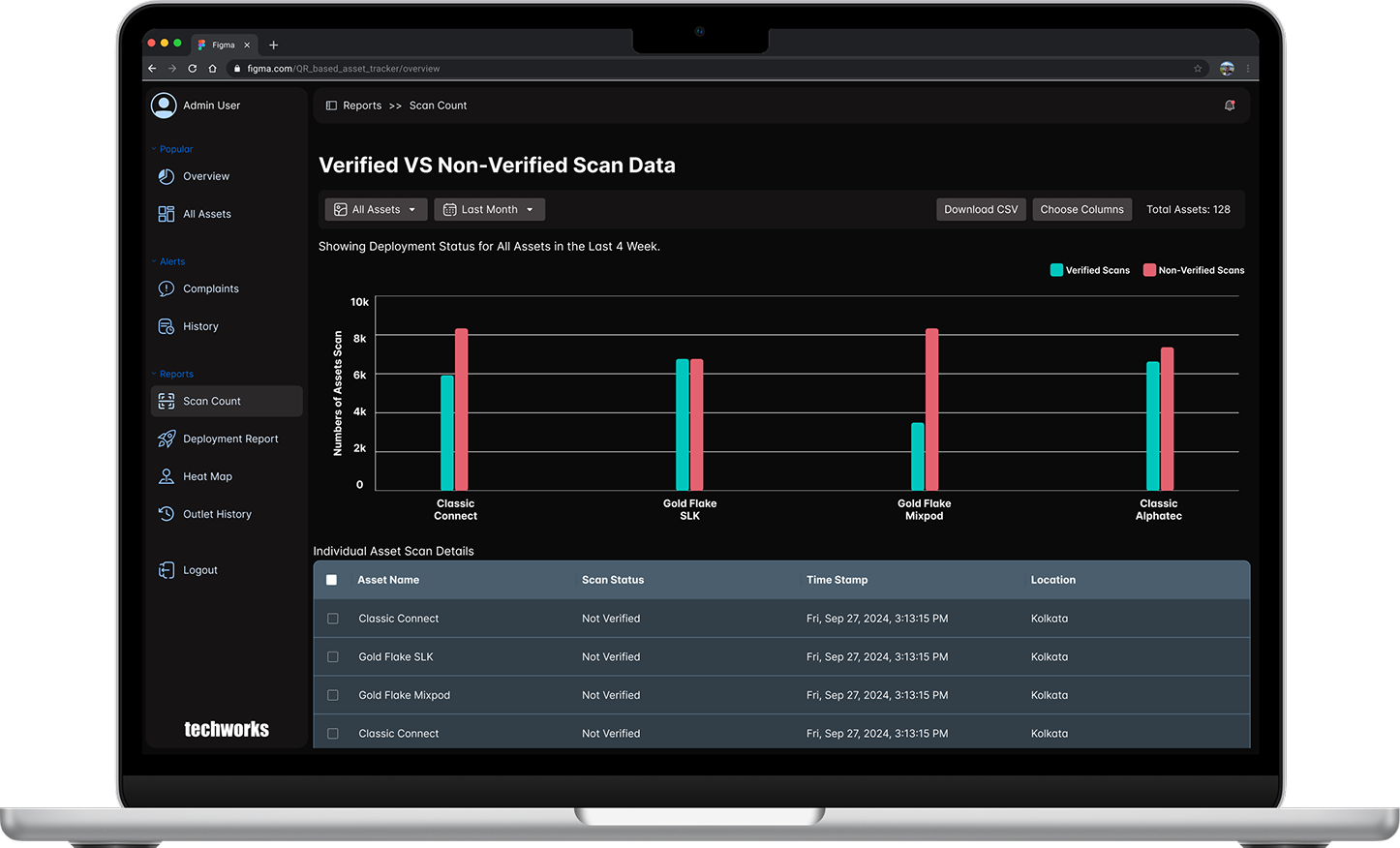The height and width of the screenshot is (848, 1400).
Task: Check the Gold Flake Mixpod row checkbox
Action: coord(333,695)
